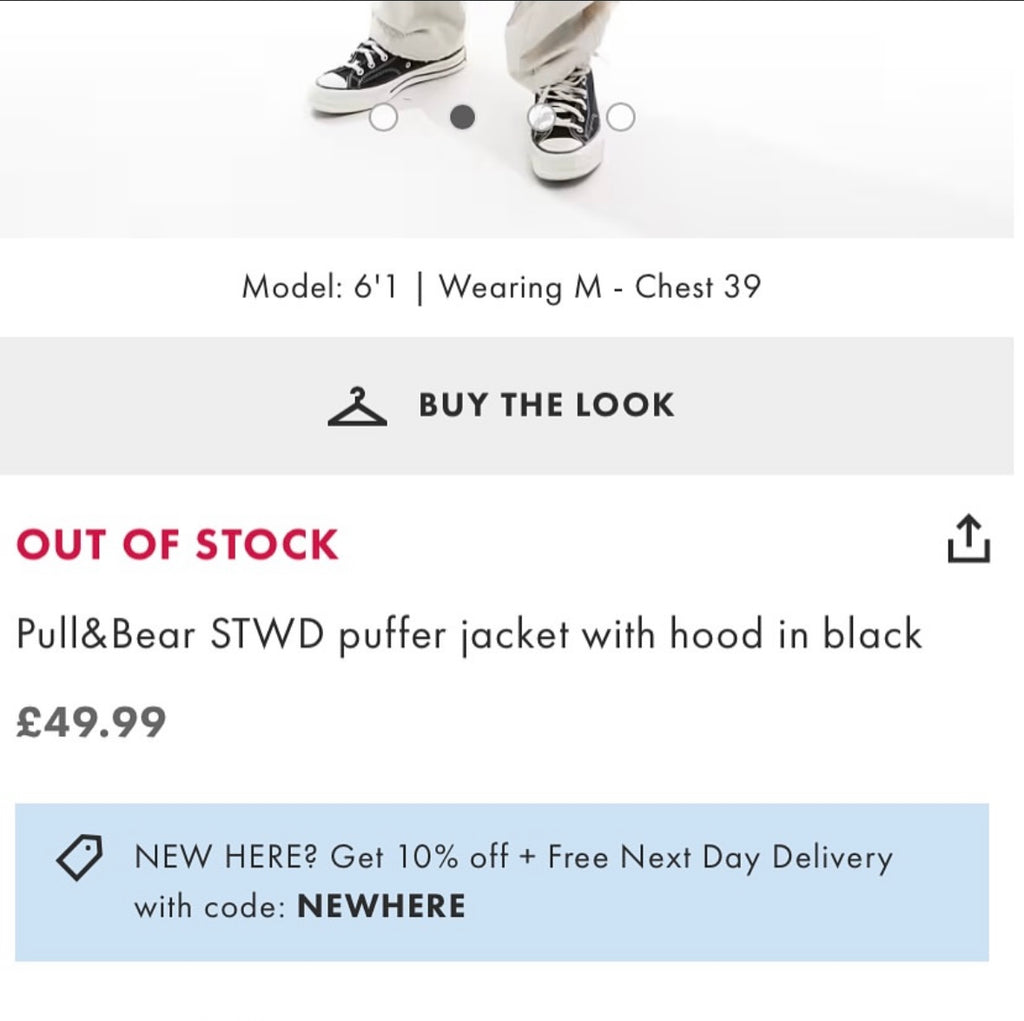Select the last carousel pagination dot

[x=620, y=117]
